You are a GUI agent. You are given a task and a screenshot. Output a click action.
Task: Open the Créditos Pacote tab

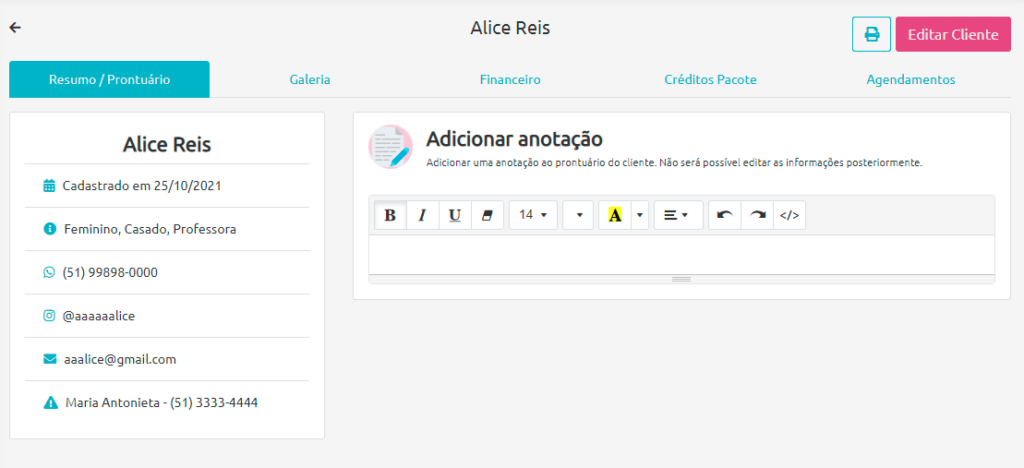(x=711, y=80)
